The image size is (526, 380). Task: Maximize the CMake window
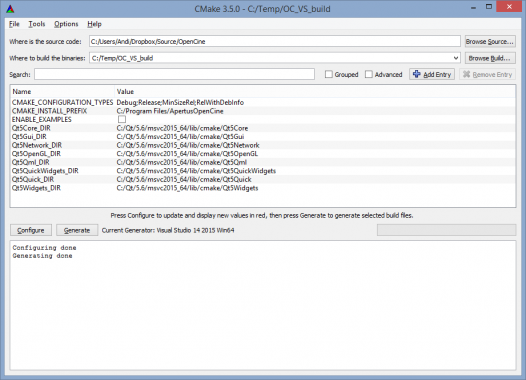click(489, 7)
